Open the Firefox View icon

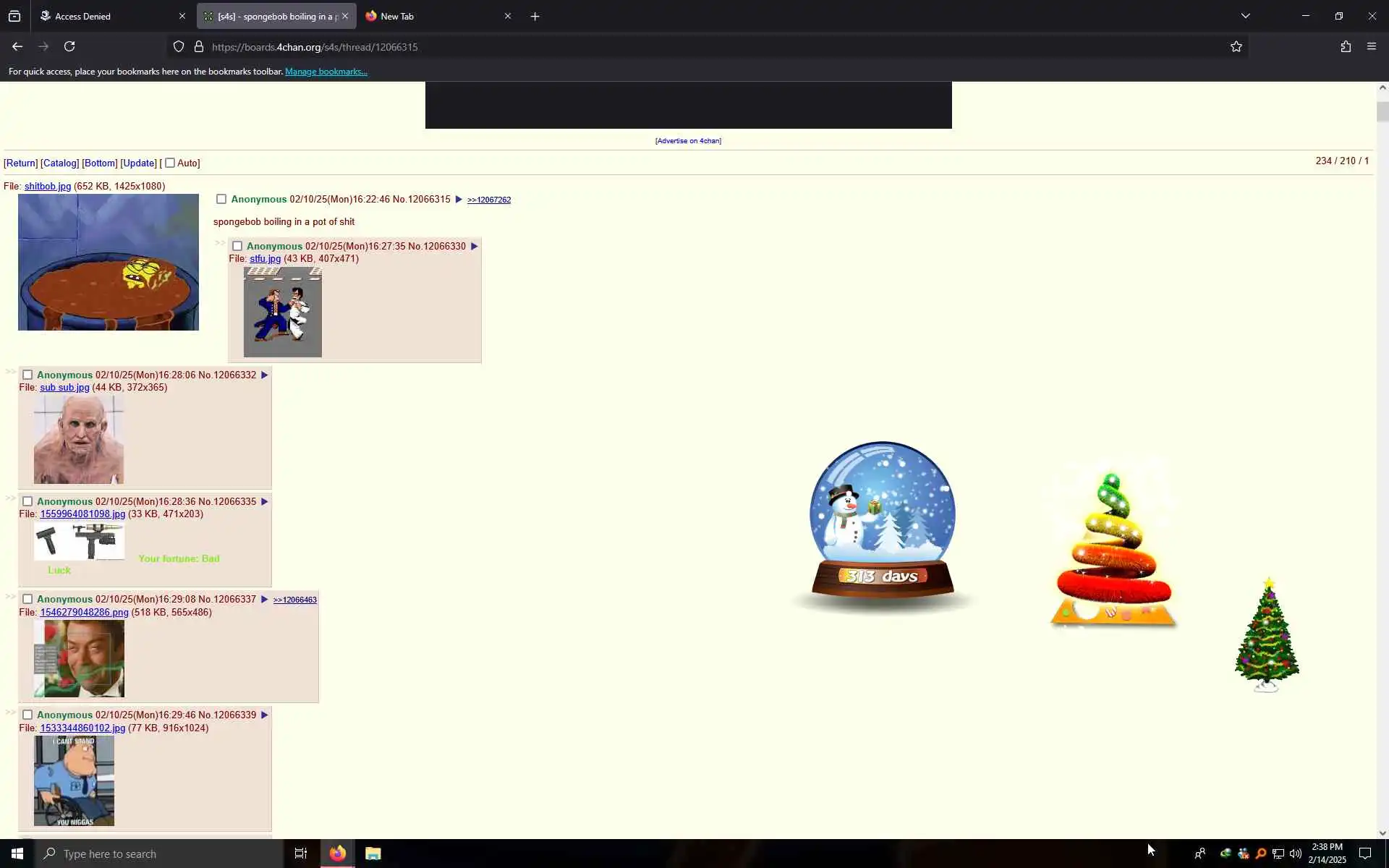(x=14, y=16)
